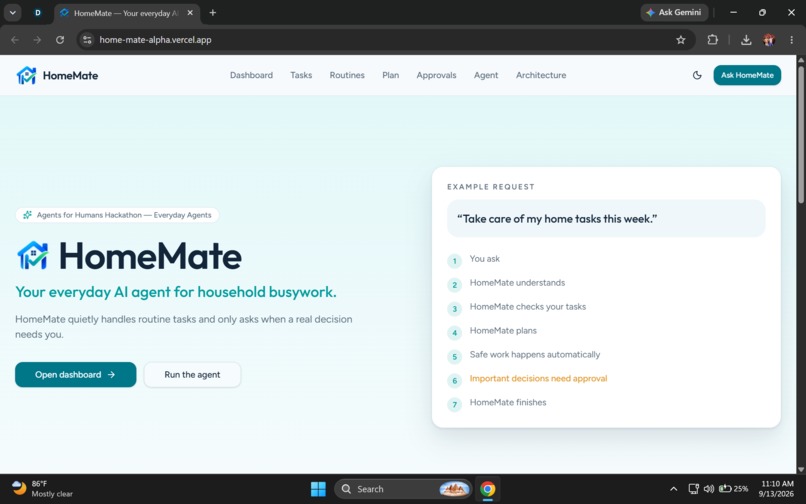
Task: Open the network icon in system tray
Action: [693, 489]
